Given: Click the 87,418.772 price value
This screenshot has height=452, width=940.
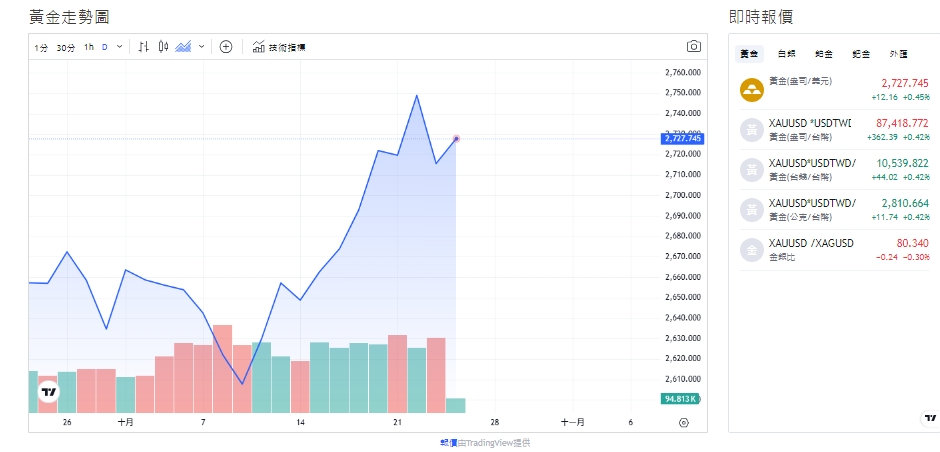Looking at the screenshot, I should point(902,123).
